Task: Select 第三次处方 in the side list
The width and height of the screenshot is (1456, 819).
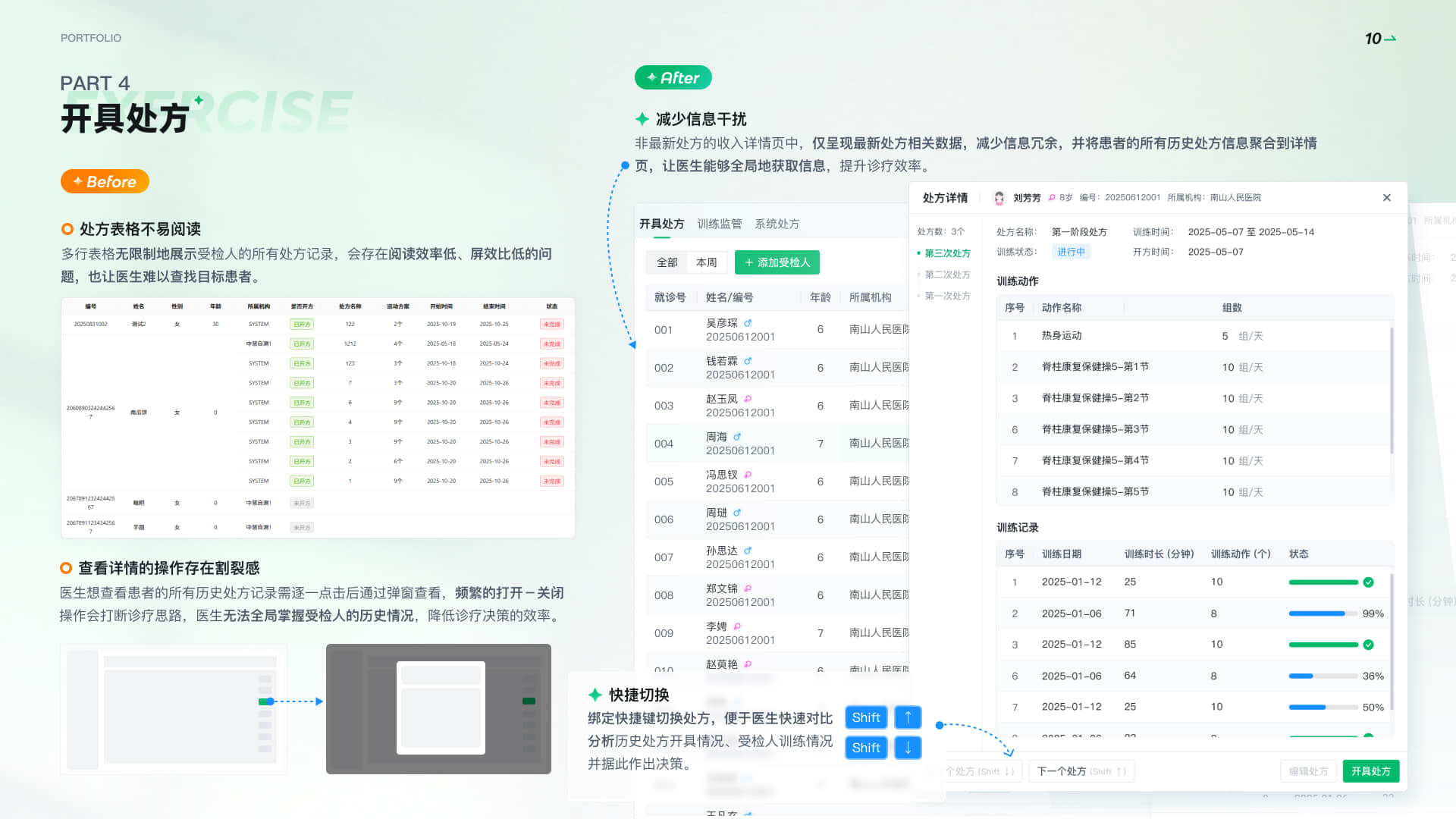Action: (947, 253)
